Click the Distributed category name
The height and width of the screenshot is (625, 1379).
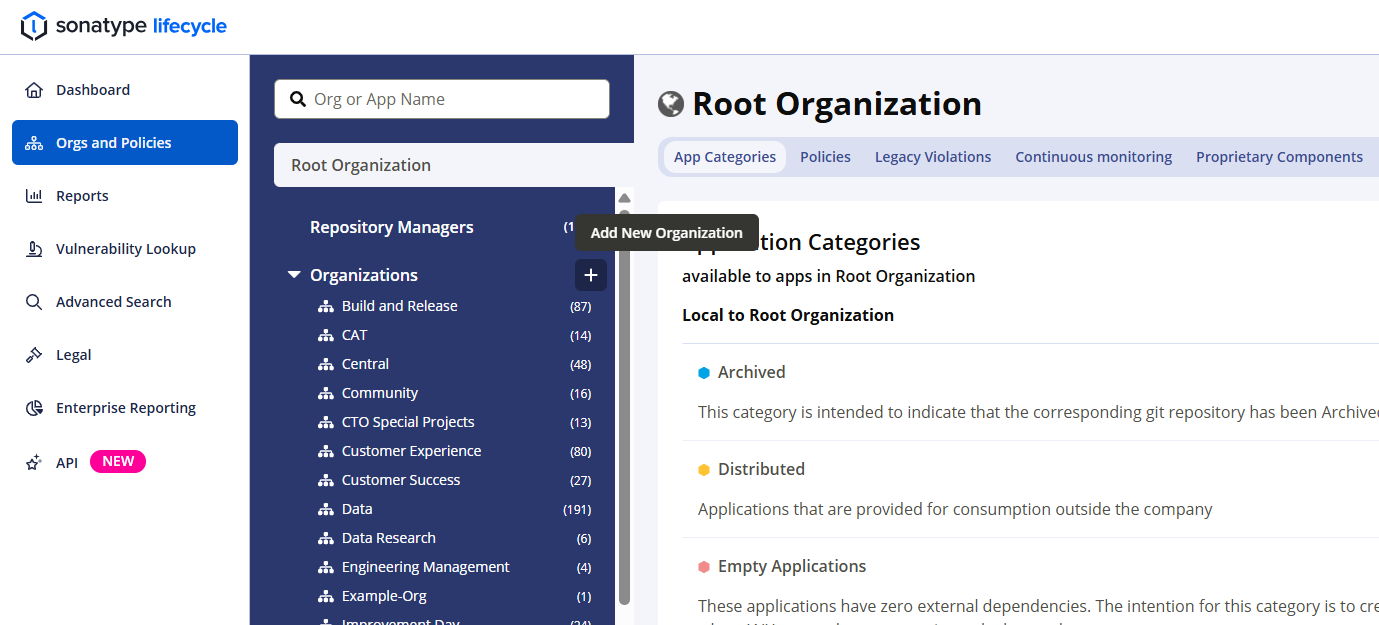coord(761,469)
